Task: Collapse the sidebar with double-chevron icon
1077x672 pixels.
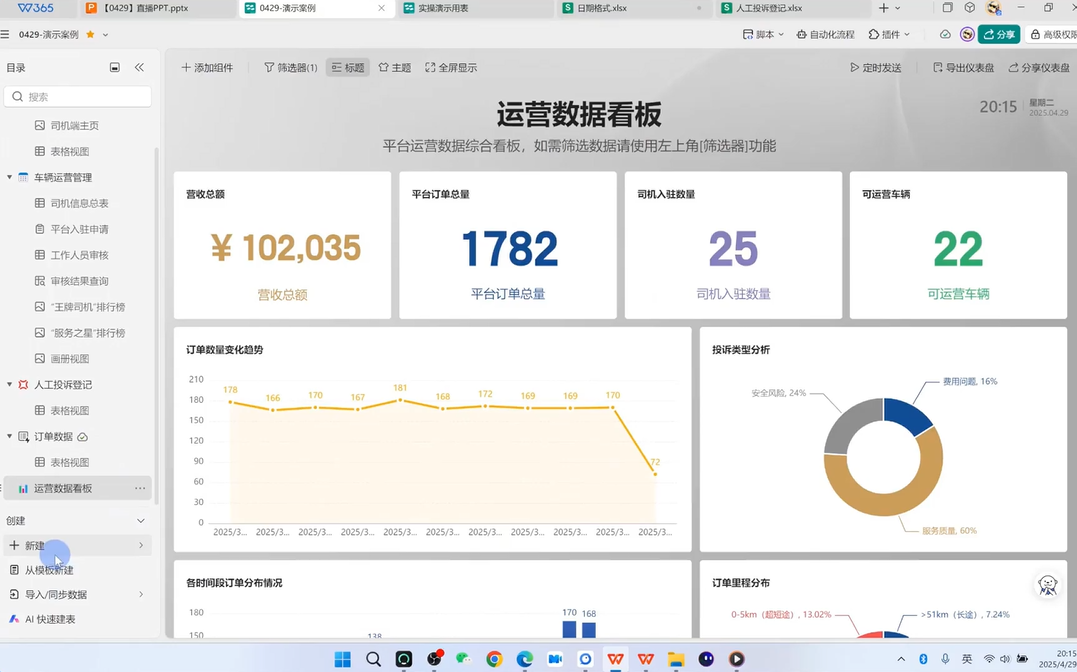Action: 139,68
